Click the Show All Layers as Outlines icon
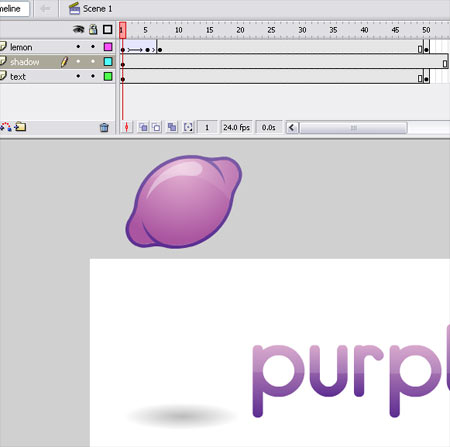The height and width of the screenshot is (447, 450). pos(108,30)
